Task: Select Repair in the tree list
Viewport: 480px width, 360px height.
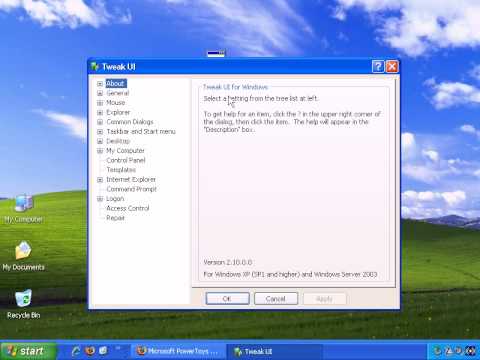Action: tap(115, 218)
